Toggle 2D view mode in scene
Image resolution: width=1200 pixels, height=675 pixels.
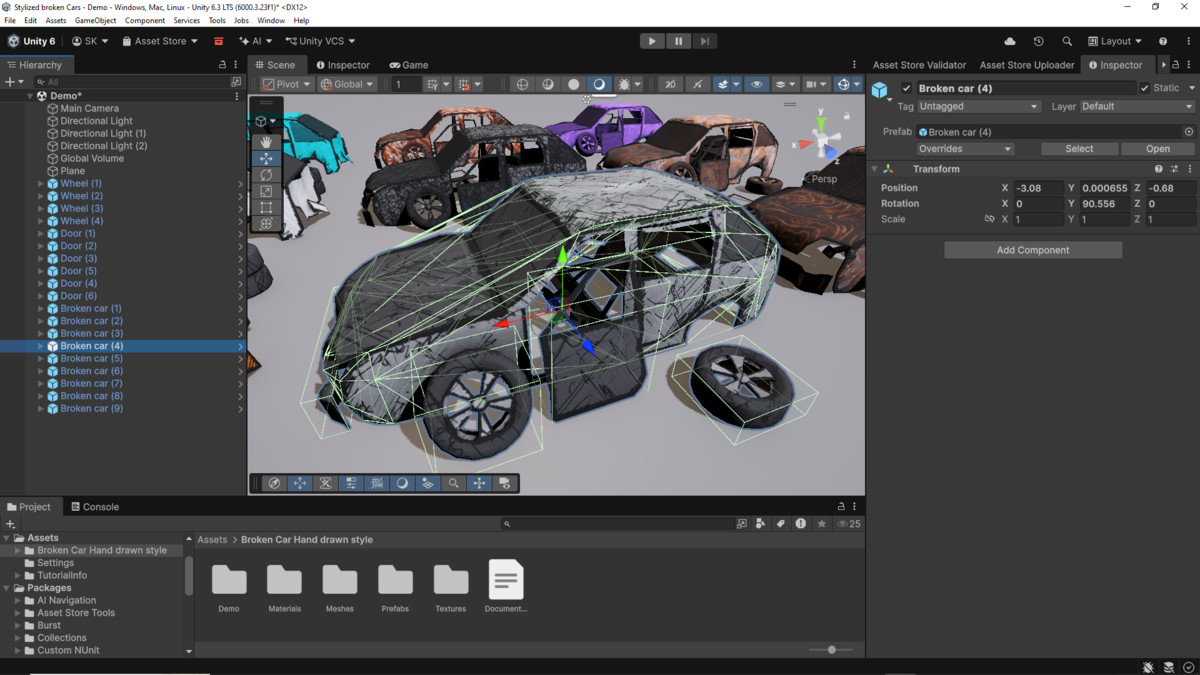[670, 84]
